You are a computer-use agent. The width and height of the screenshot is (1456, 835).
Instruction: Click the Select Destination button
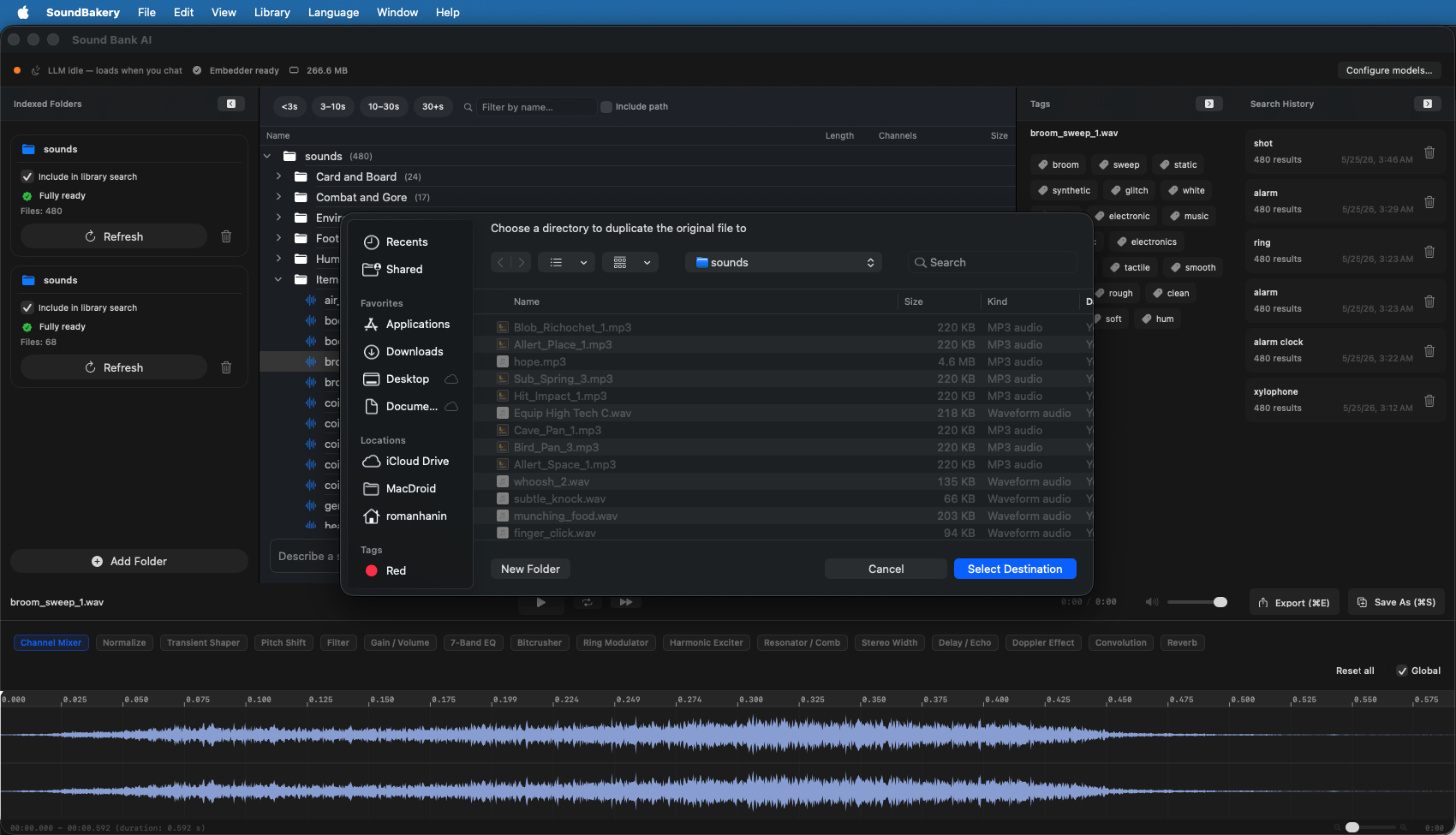point(1015,569)
